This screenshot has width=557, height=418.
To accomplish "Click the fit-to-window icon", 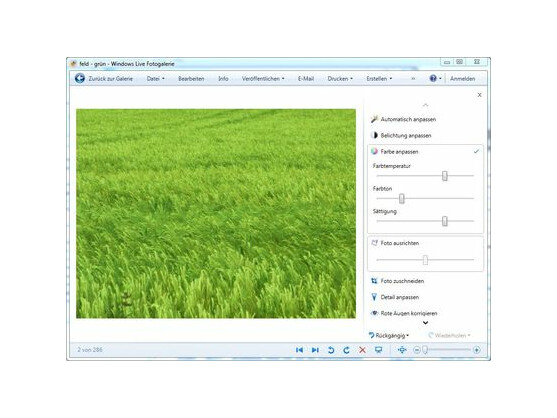I will click(x=402, y=350).
